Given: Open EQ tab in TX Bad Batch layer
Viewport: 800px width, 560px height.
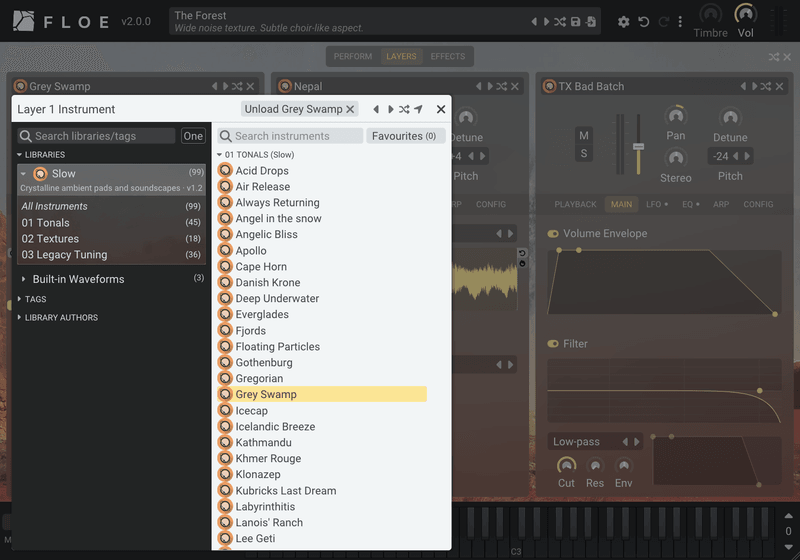Looking at the screenshot, I should coord(690,205).
